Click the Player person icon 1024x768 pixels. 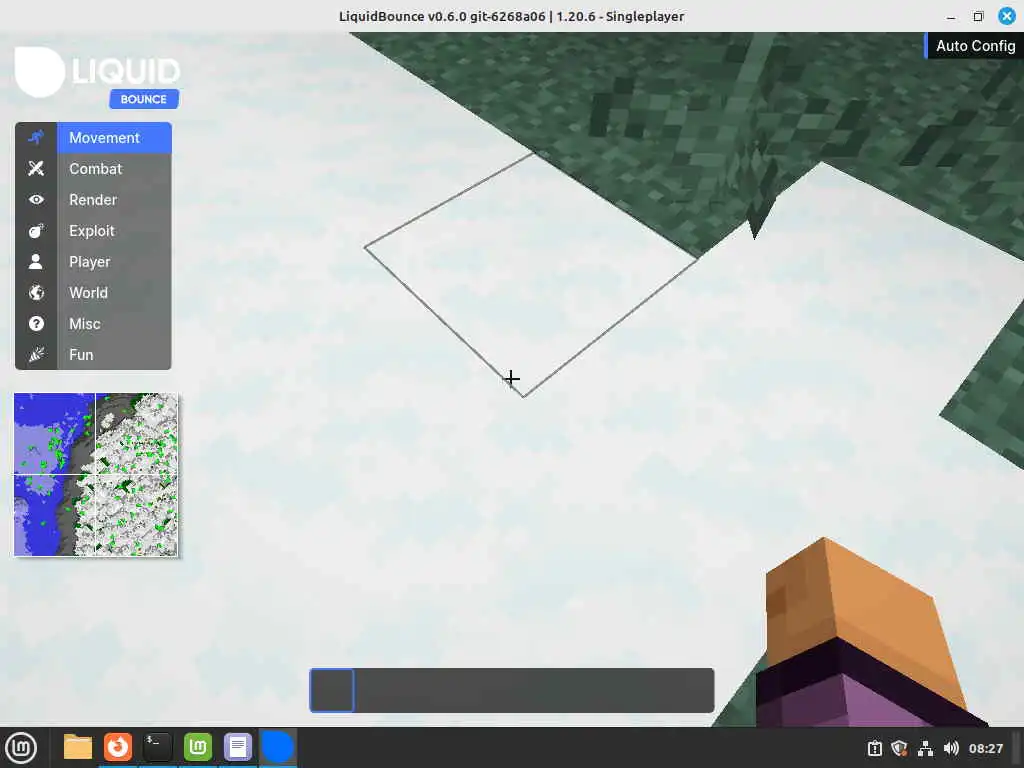coord(36,262)
